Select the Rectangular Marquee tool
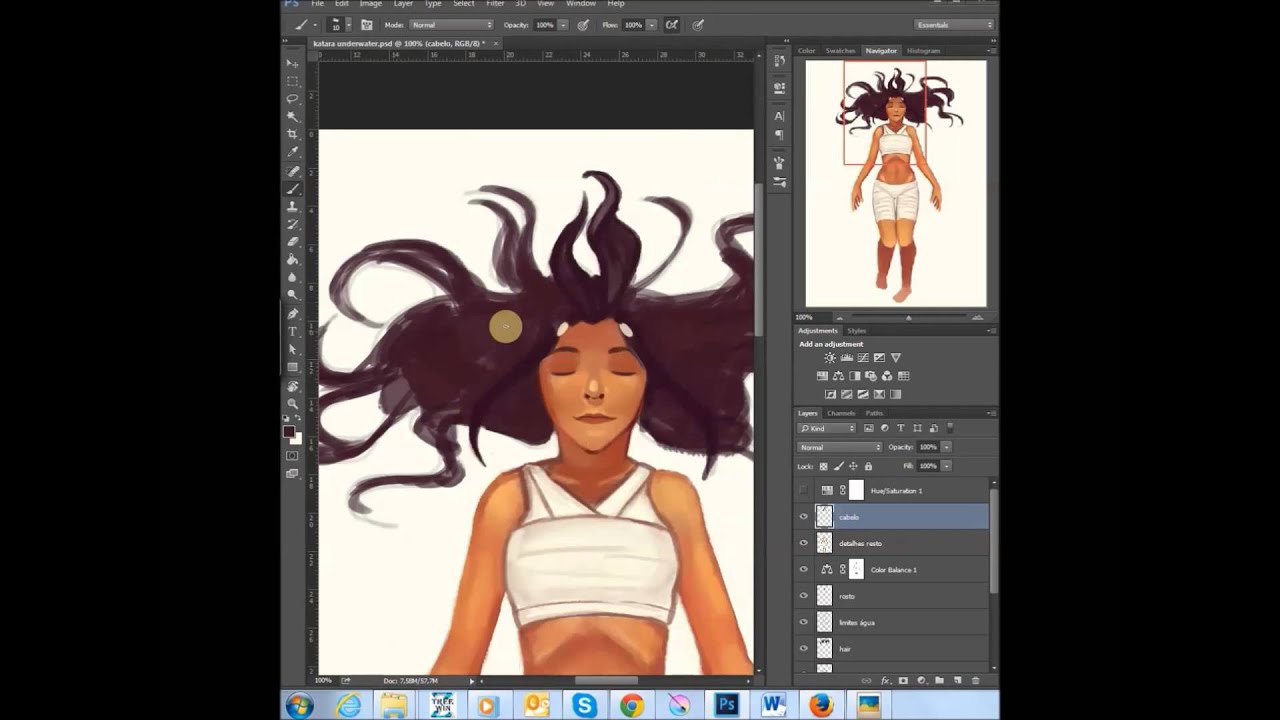 [x=293, y=81]
